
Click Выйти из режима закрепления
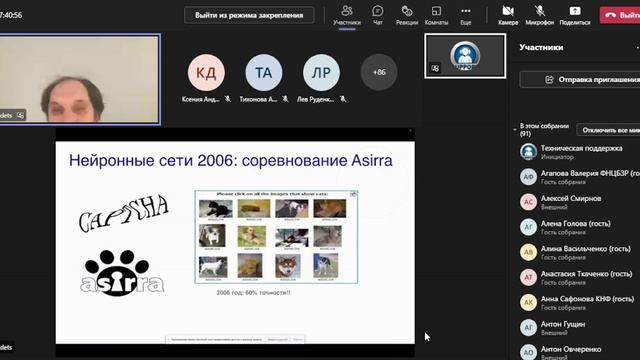pos(249,16)
